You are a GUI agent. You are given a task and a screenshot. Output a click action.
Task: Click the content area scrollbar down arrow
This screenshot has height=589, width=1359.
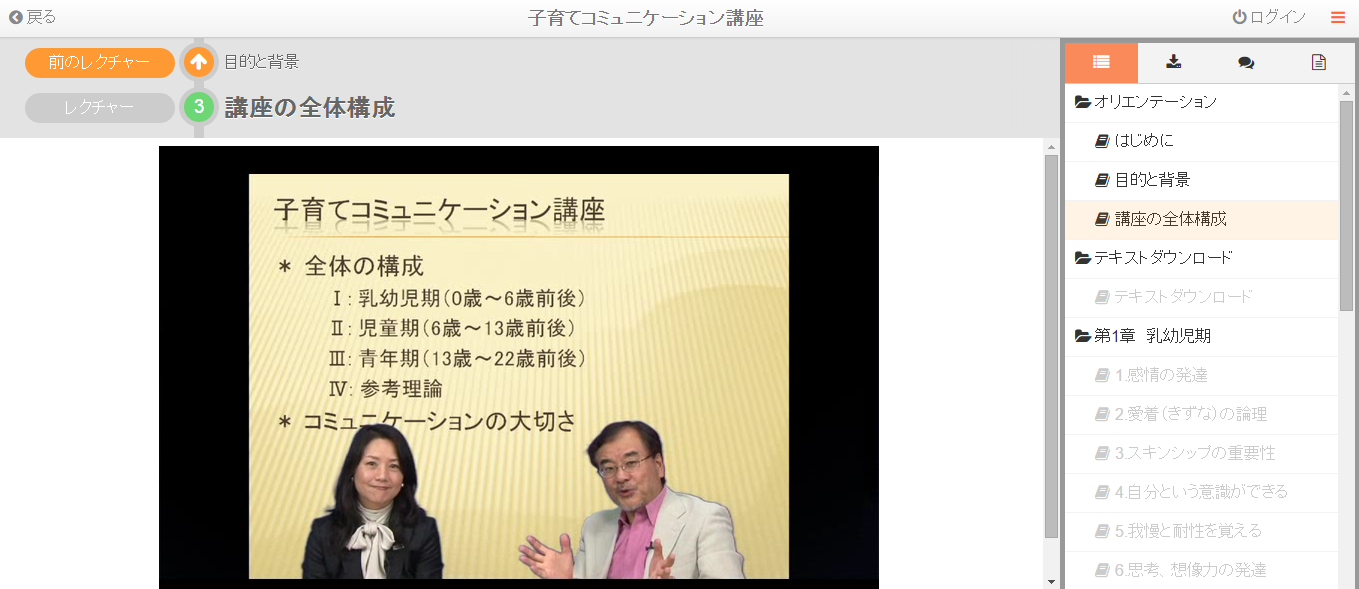tap(1051, 581)
